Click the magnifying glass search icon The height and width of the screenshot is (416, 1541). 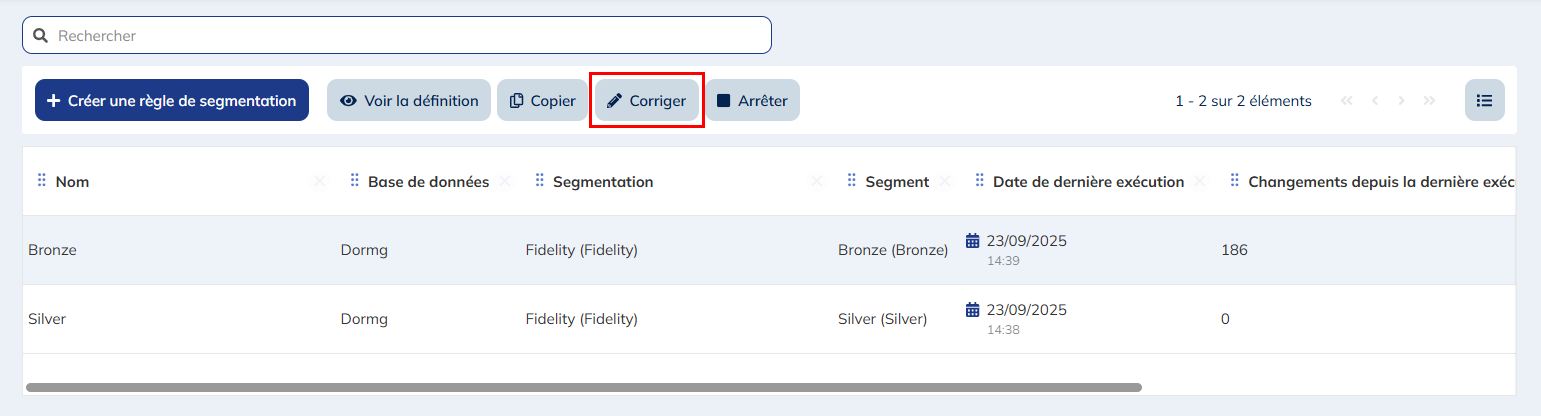tap(41, 36)
